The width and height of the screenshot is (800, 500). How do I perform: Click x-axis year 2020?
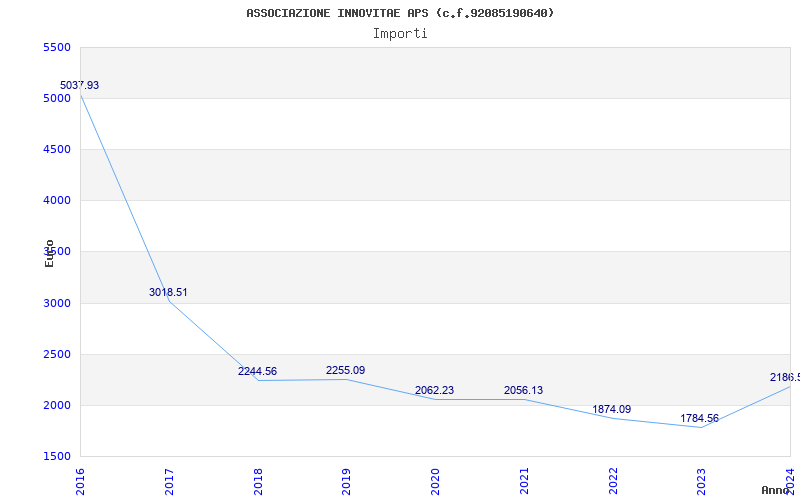[x=435, y=481]
